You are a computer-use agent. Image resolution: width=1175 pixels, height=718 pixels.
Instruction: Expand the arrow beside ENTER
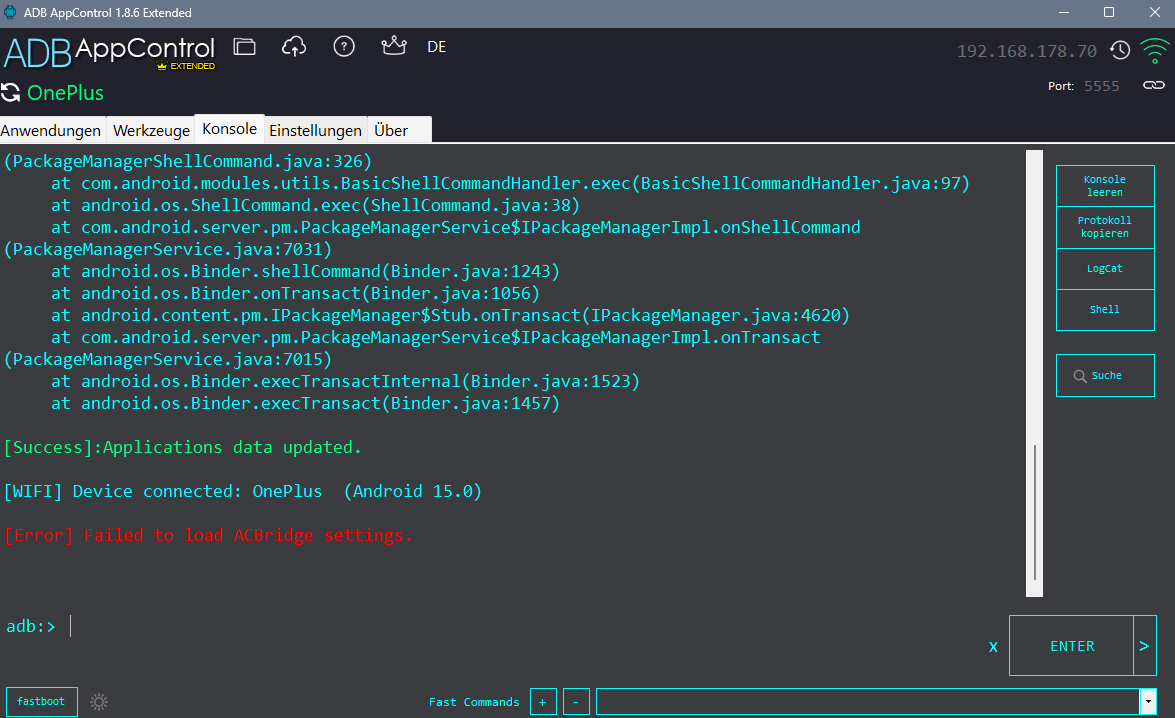click(1144, 646)
